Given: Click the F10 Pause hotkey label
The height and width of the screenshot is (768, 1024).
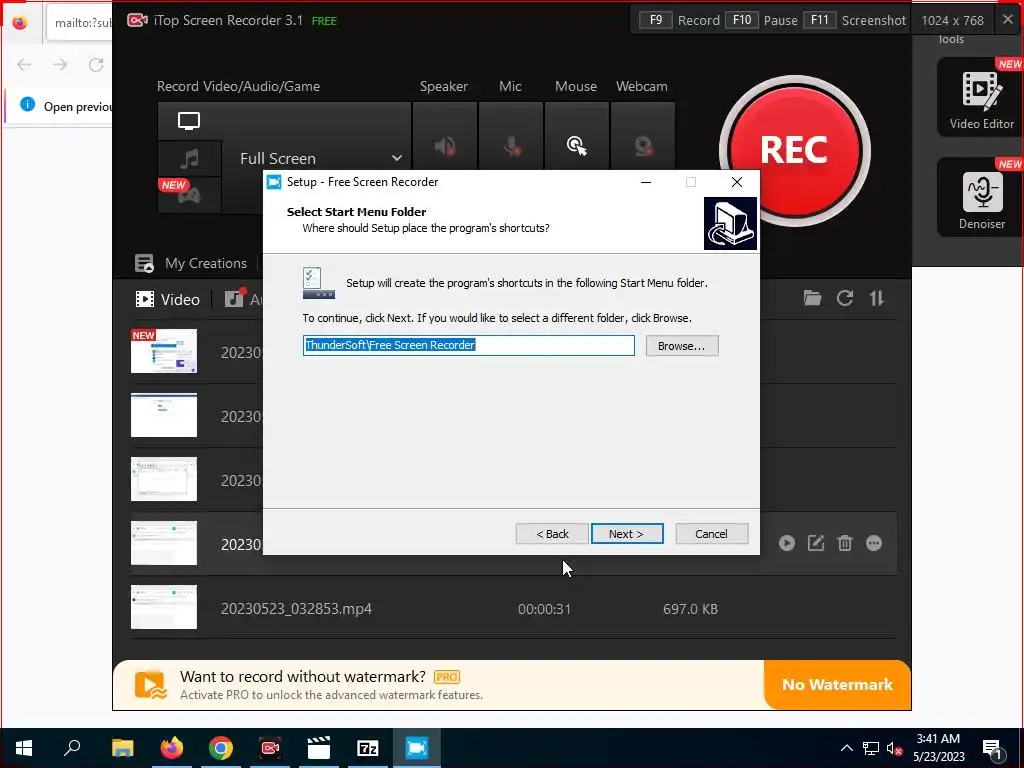Looking at the screenshot, I should pos(760,20).
